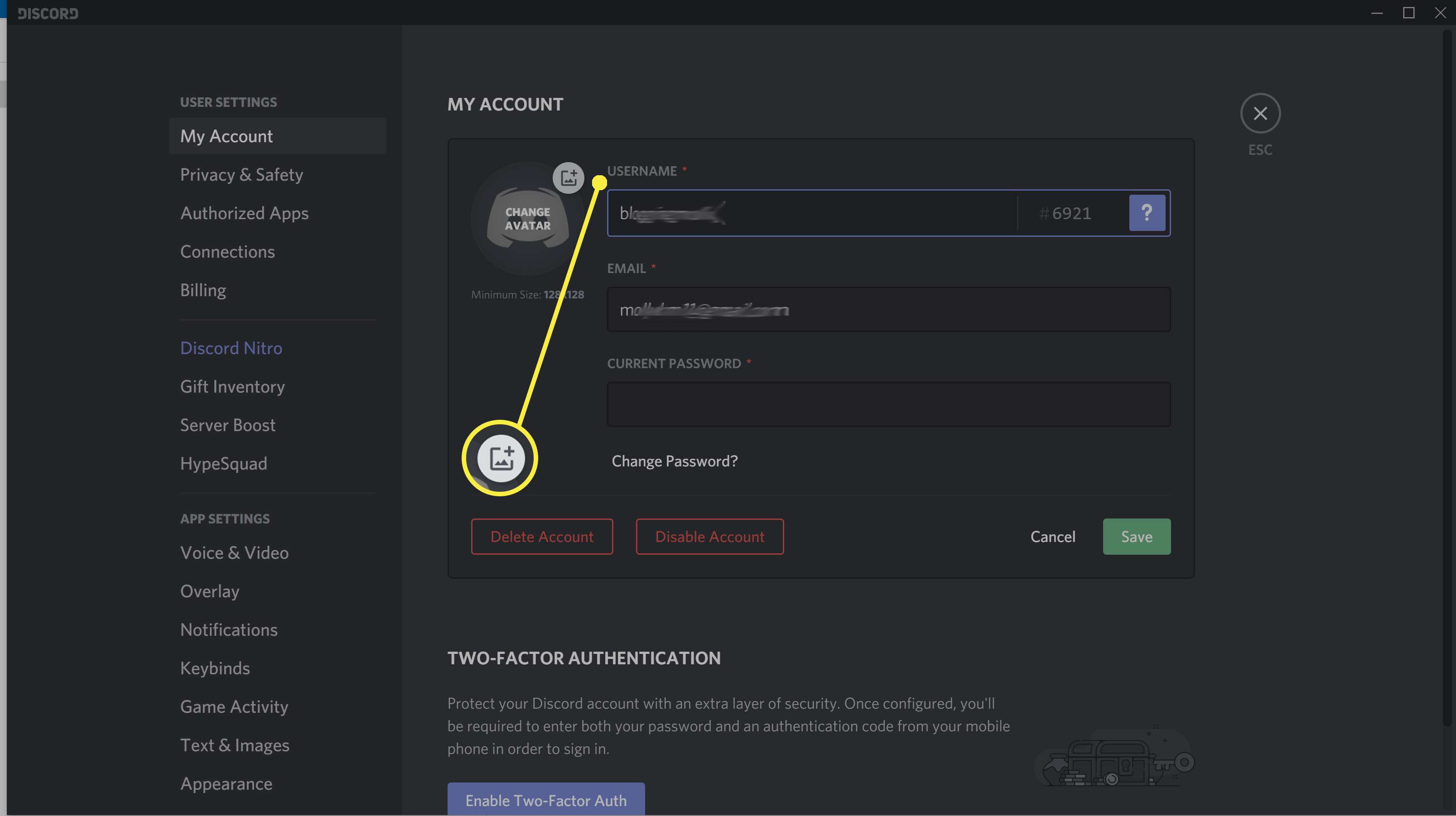Screen dimensions: 1456x816
Task: Click the Discord Nitro sidebar link
Action: click(x=231, y=348)
